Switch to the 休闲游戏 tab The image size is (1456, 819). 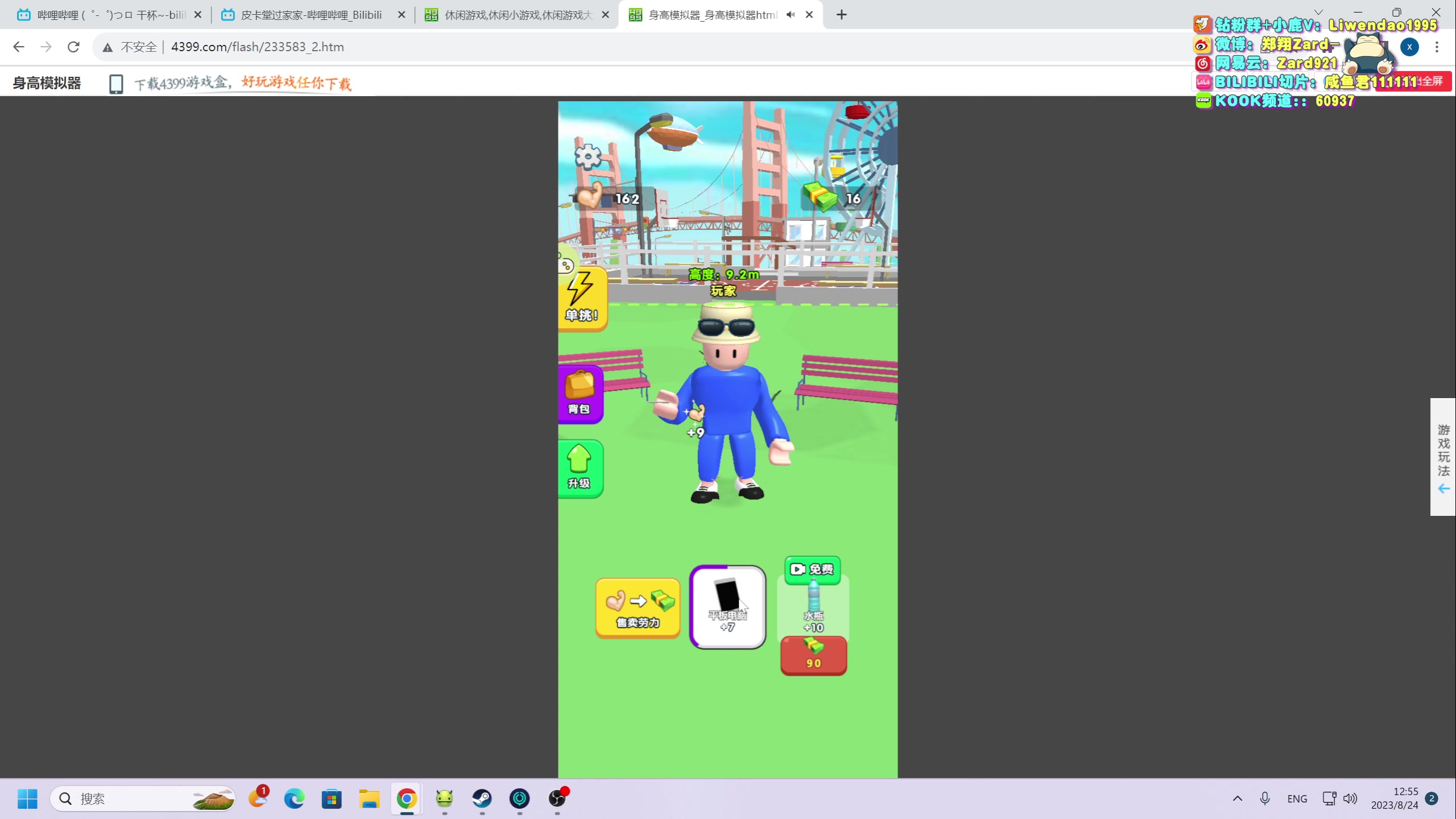pyautogui.click(x=515, y=15)
